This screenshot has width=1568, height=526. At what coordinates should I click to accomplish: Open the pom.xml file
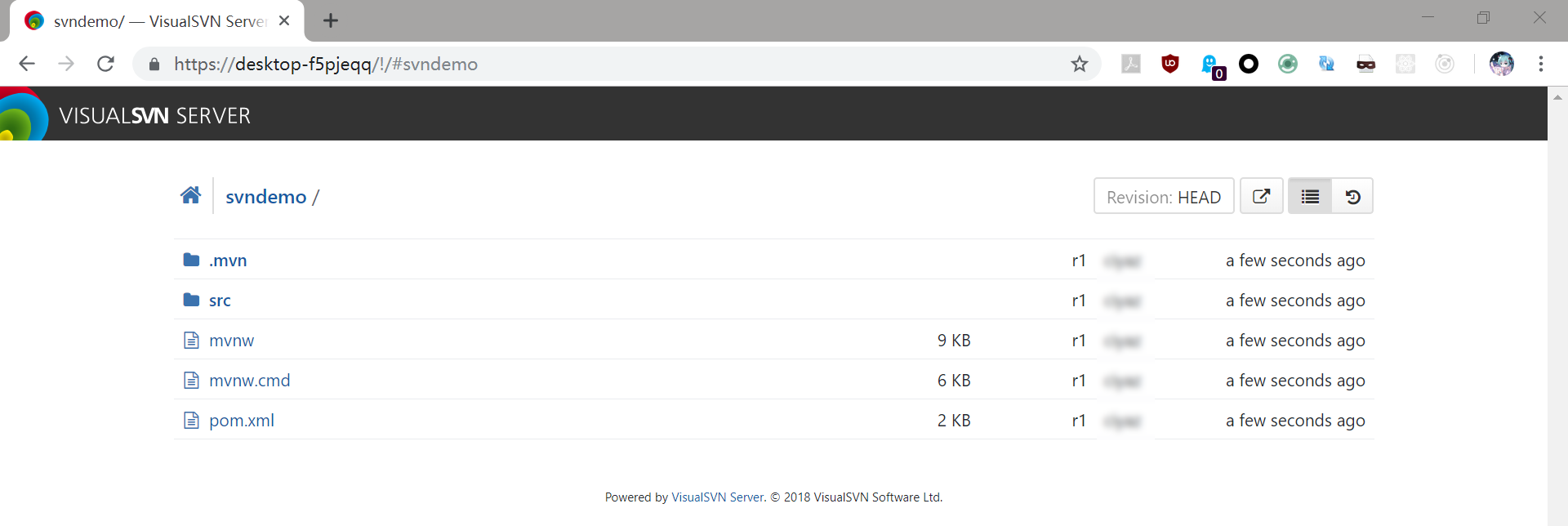click(x=241, y=421)
